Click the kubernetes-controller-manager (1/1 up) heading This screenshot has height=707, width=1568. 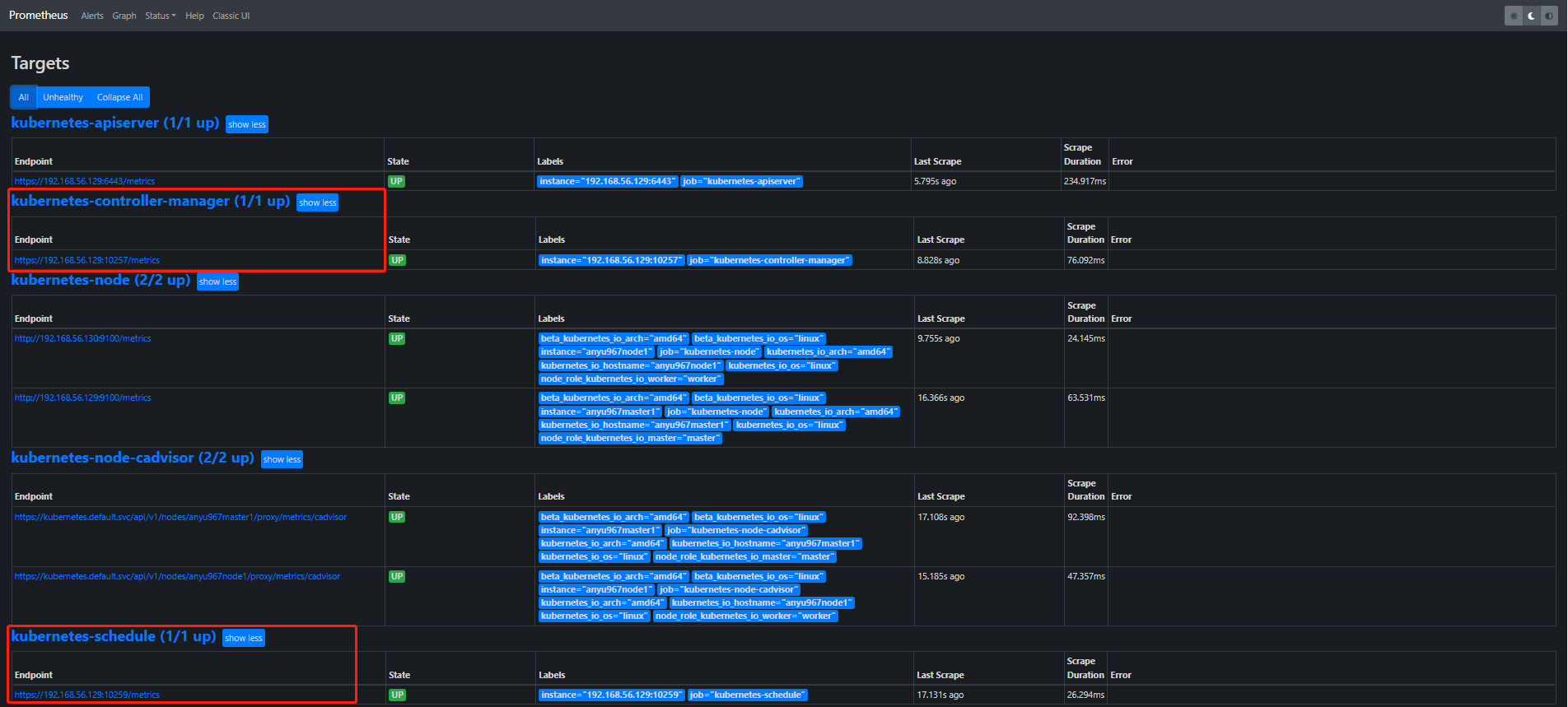click(x=151, y=202)
